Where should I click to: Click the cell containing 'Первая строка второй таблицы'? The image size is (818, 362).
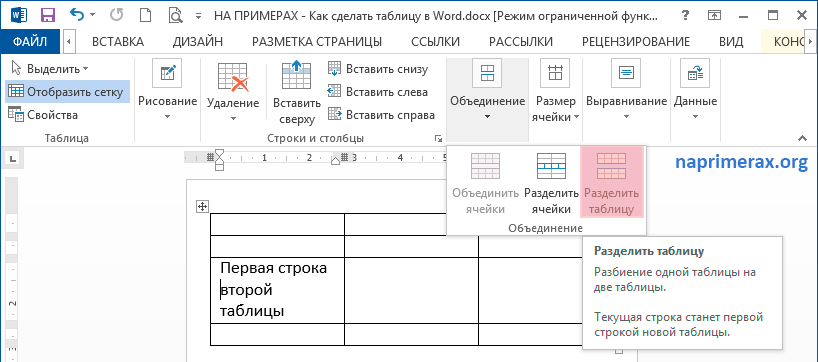click(278, 290)
